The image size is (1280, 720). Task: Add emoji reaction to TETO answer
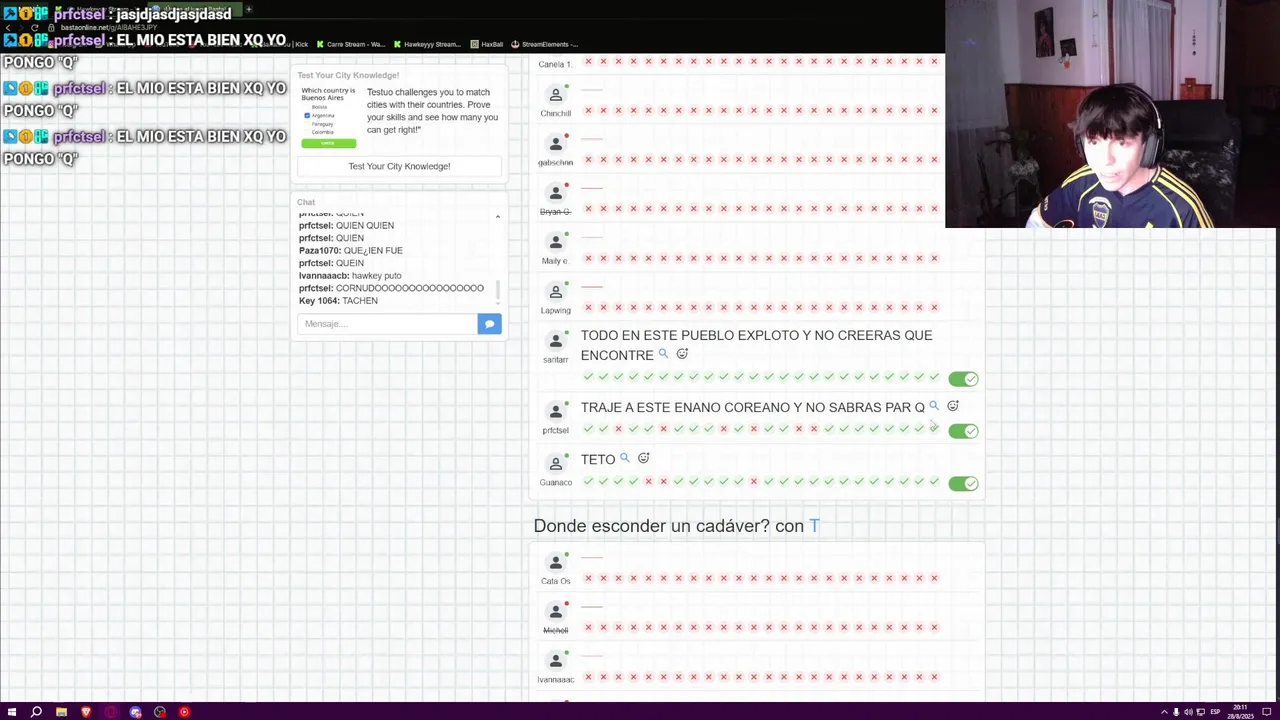pyautogui.click(x=643, y=458)
